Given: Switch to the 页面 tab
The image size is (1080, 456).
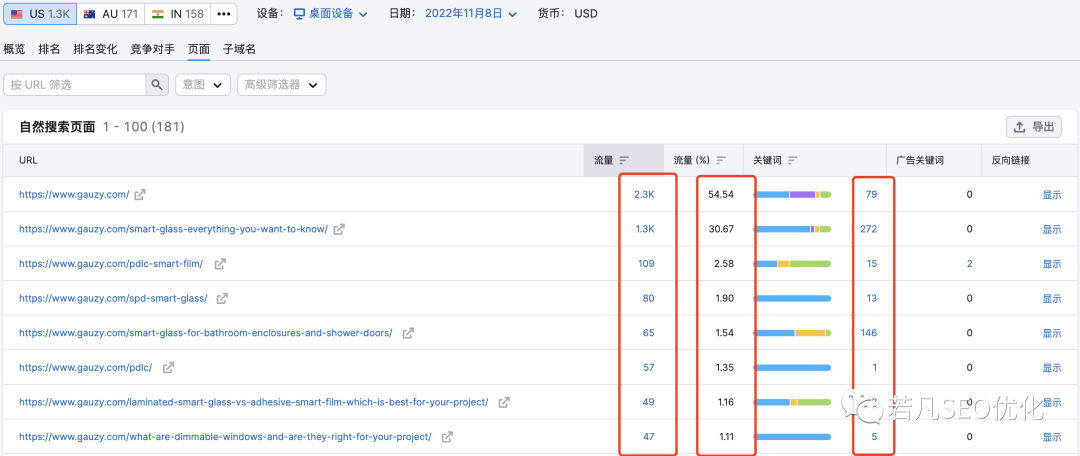Looking at the screenshot, I should click(x=199, y=49).
